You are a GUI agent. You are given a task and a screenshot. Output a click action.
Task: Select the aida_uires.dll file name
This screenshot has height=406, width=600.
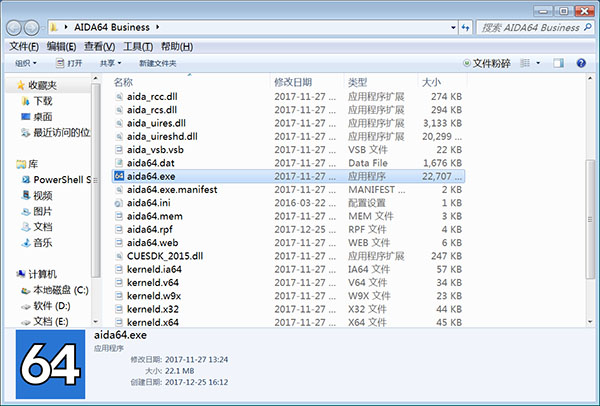[156, 123]
